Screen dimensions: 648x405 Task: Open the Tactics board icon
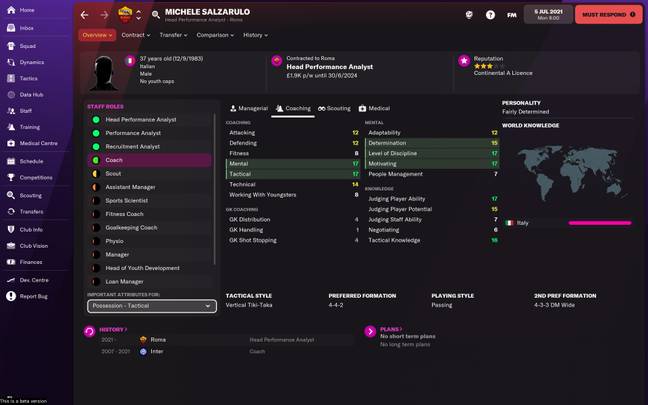[11, 78]
